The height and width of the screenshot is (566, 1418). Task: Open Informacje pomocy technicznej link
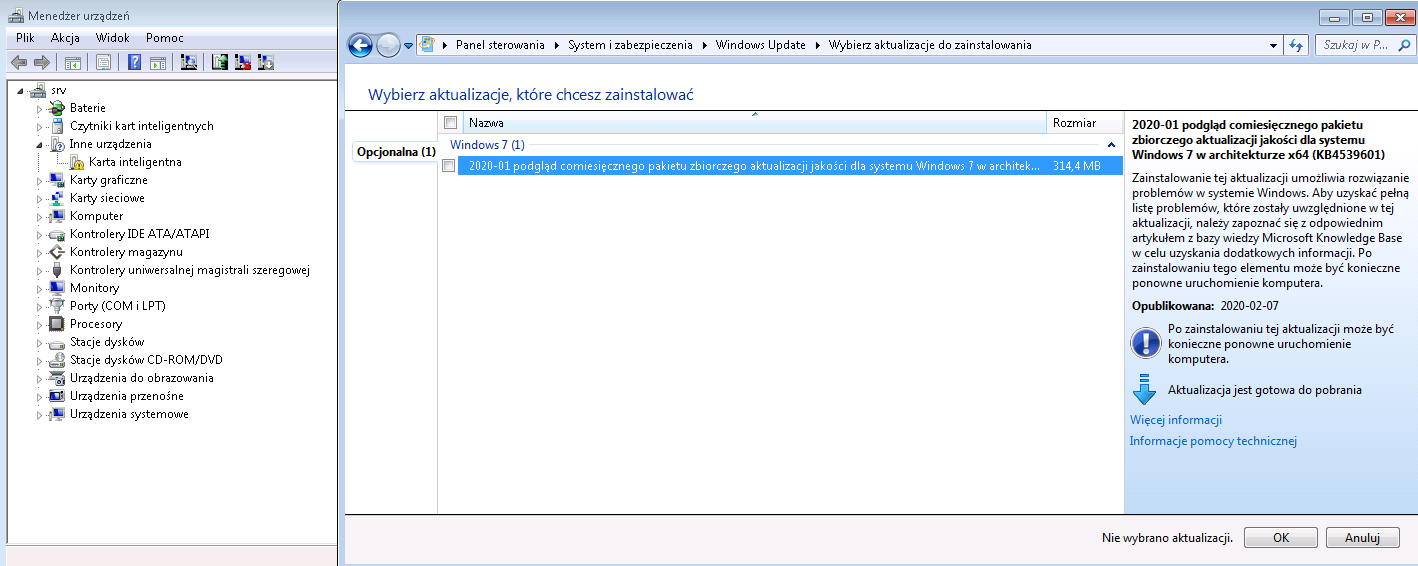pos(1213,441)
